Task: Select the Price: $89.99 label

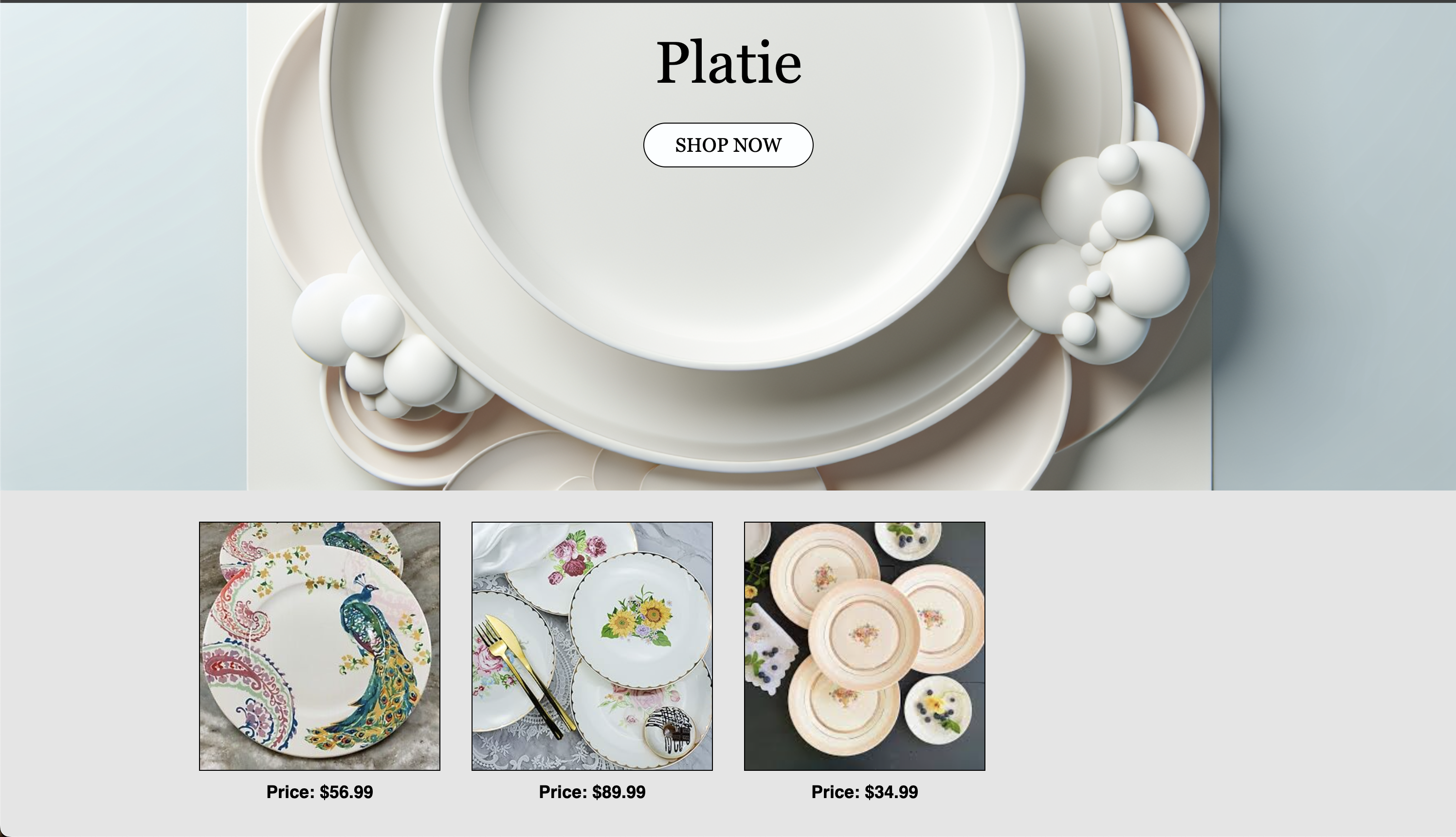Action: coord(592,792)
